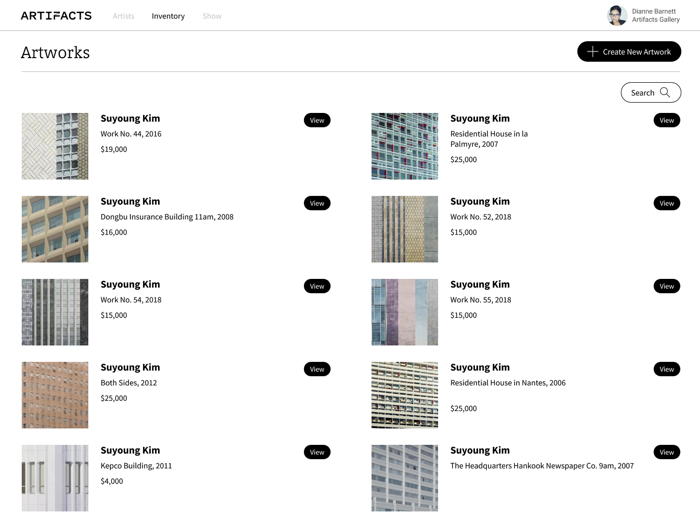Open Work No. 54 thumbnail image

pos(55,312)
